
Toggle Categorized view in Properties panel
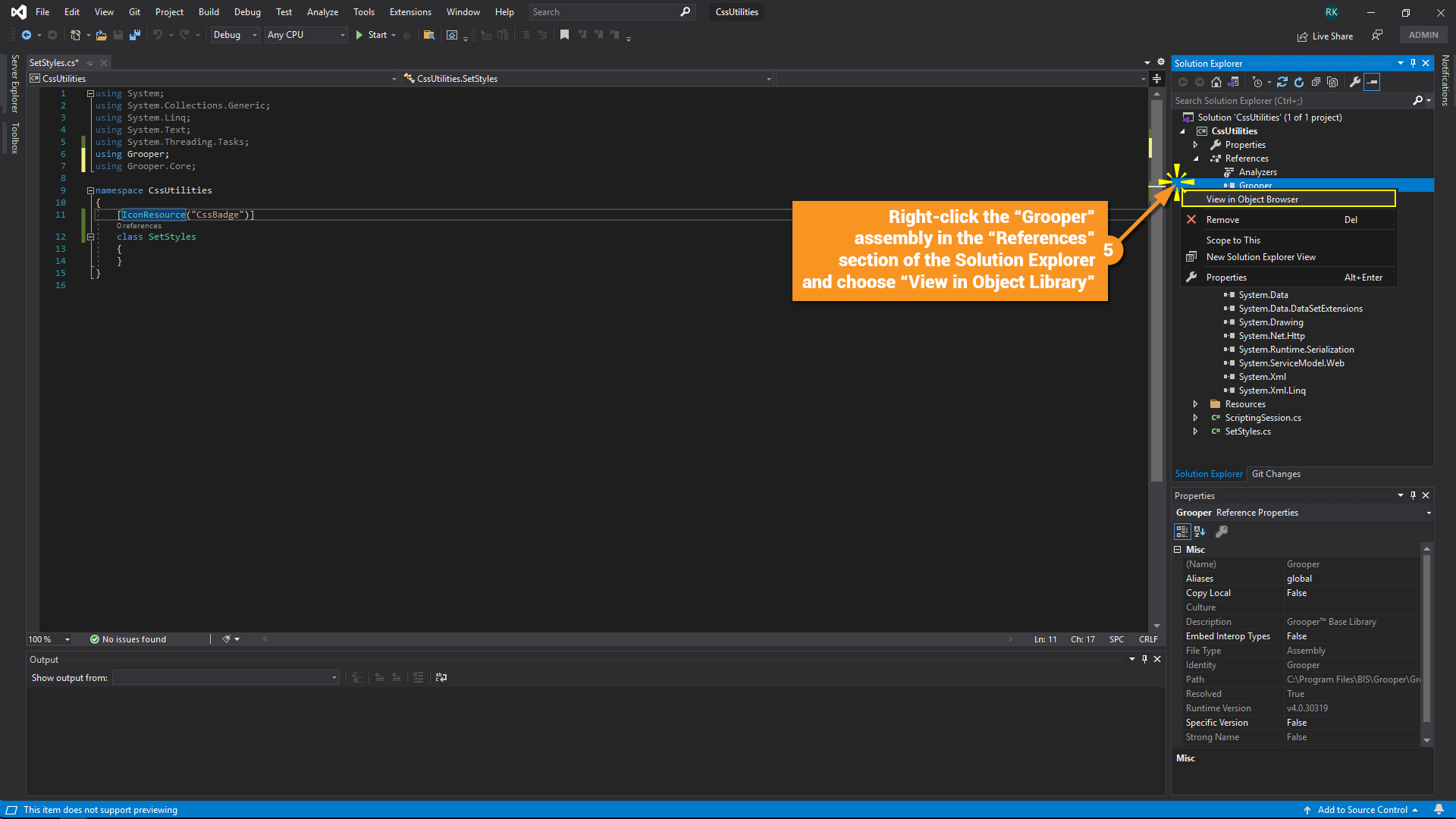pyautogui.click(x=1182, y=532)
